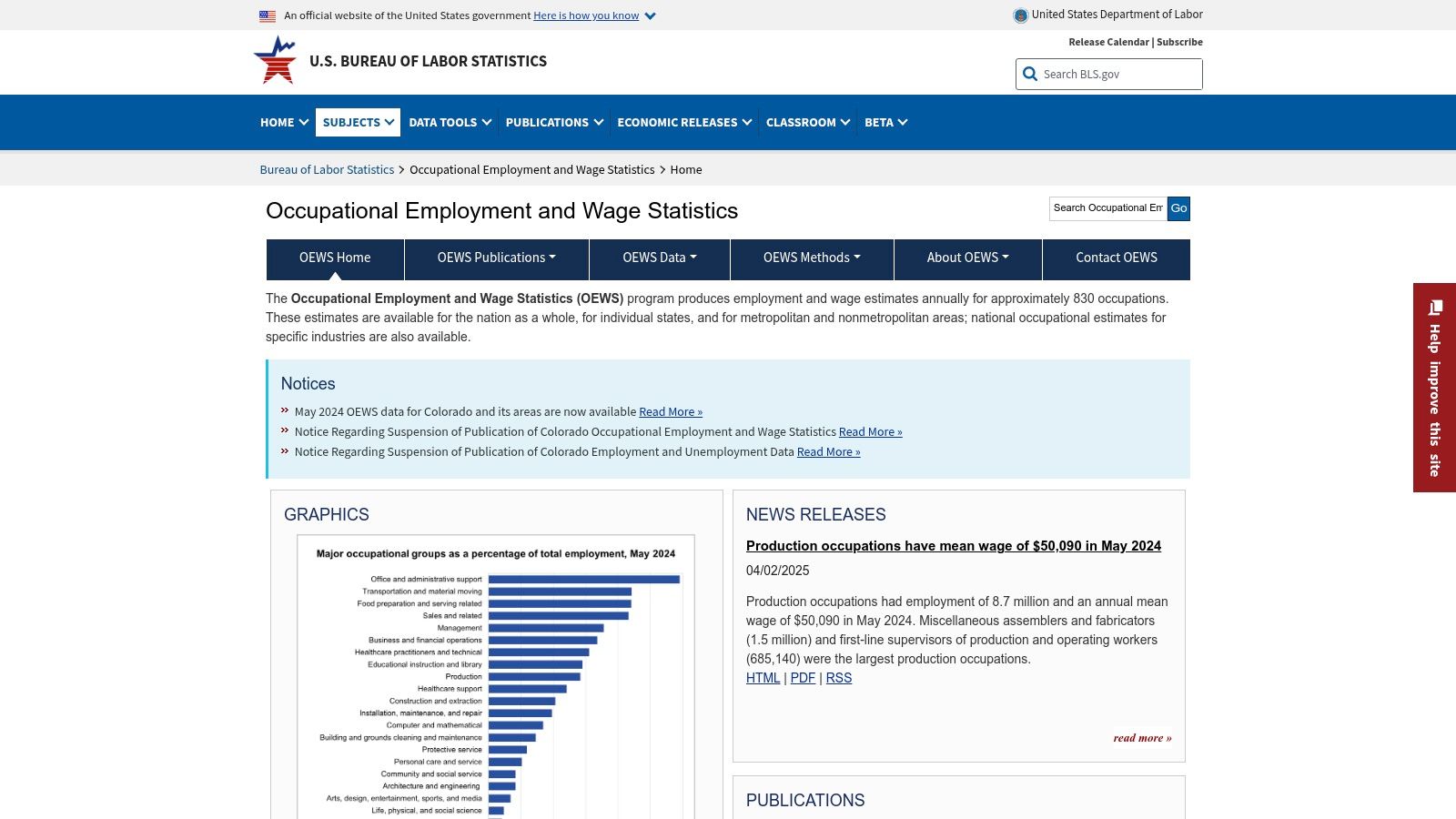
Task: Click the magnifying glass search icon
Action: pos(1029,74)
